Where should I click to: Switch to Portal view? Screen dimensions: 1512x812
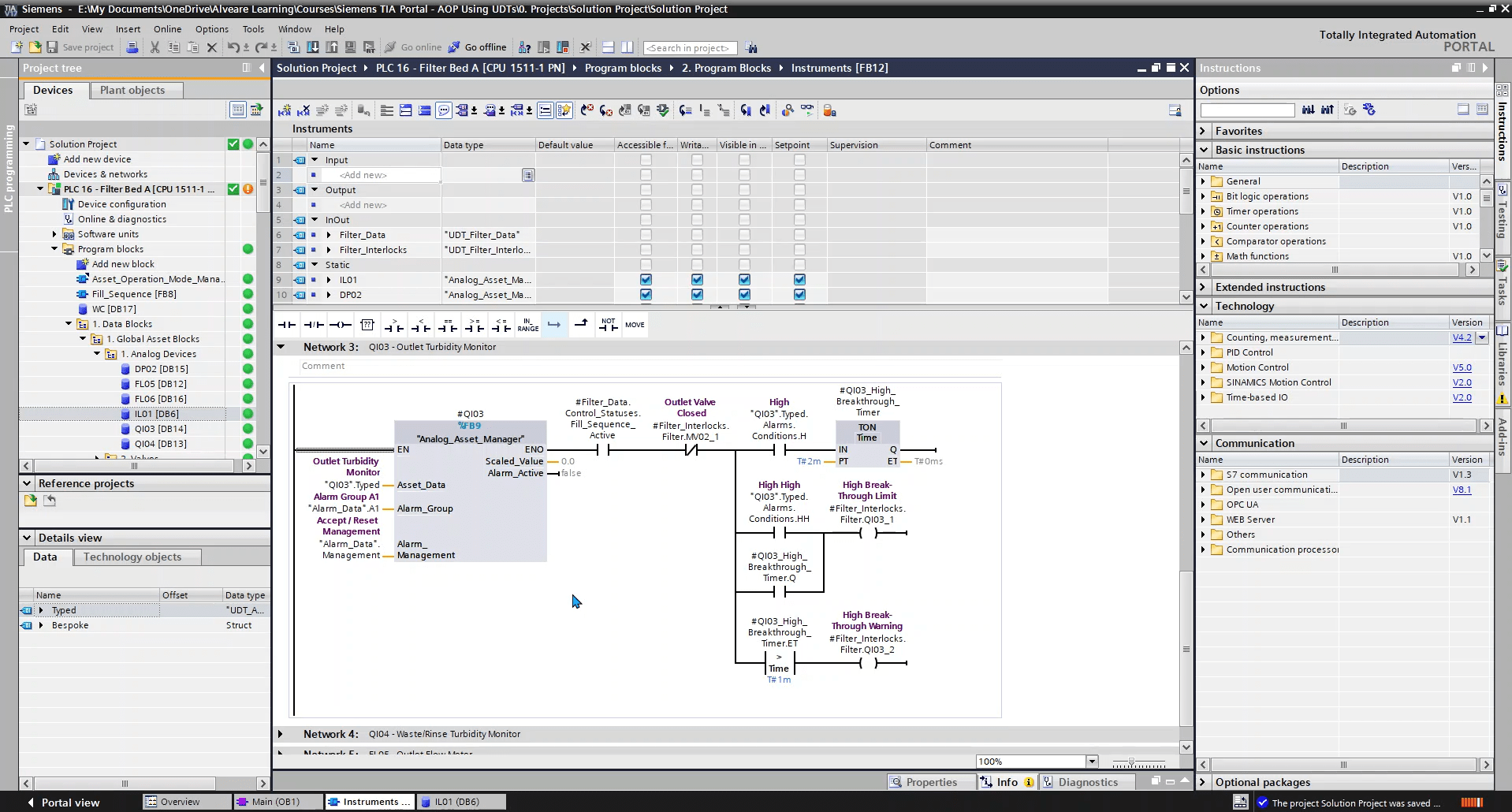tap(63, 803)
